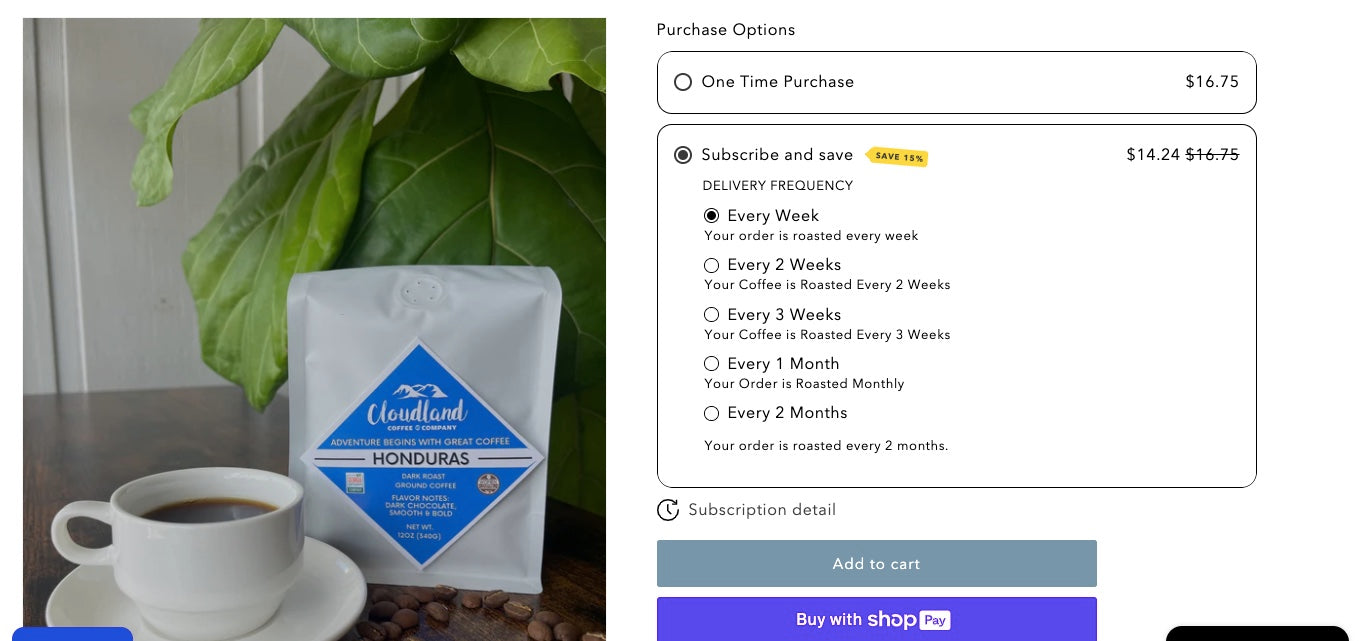Click the yellow Save 15% badge
Screen dimensions: 1362x641
tap(897, 157)
